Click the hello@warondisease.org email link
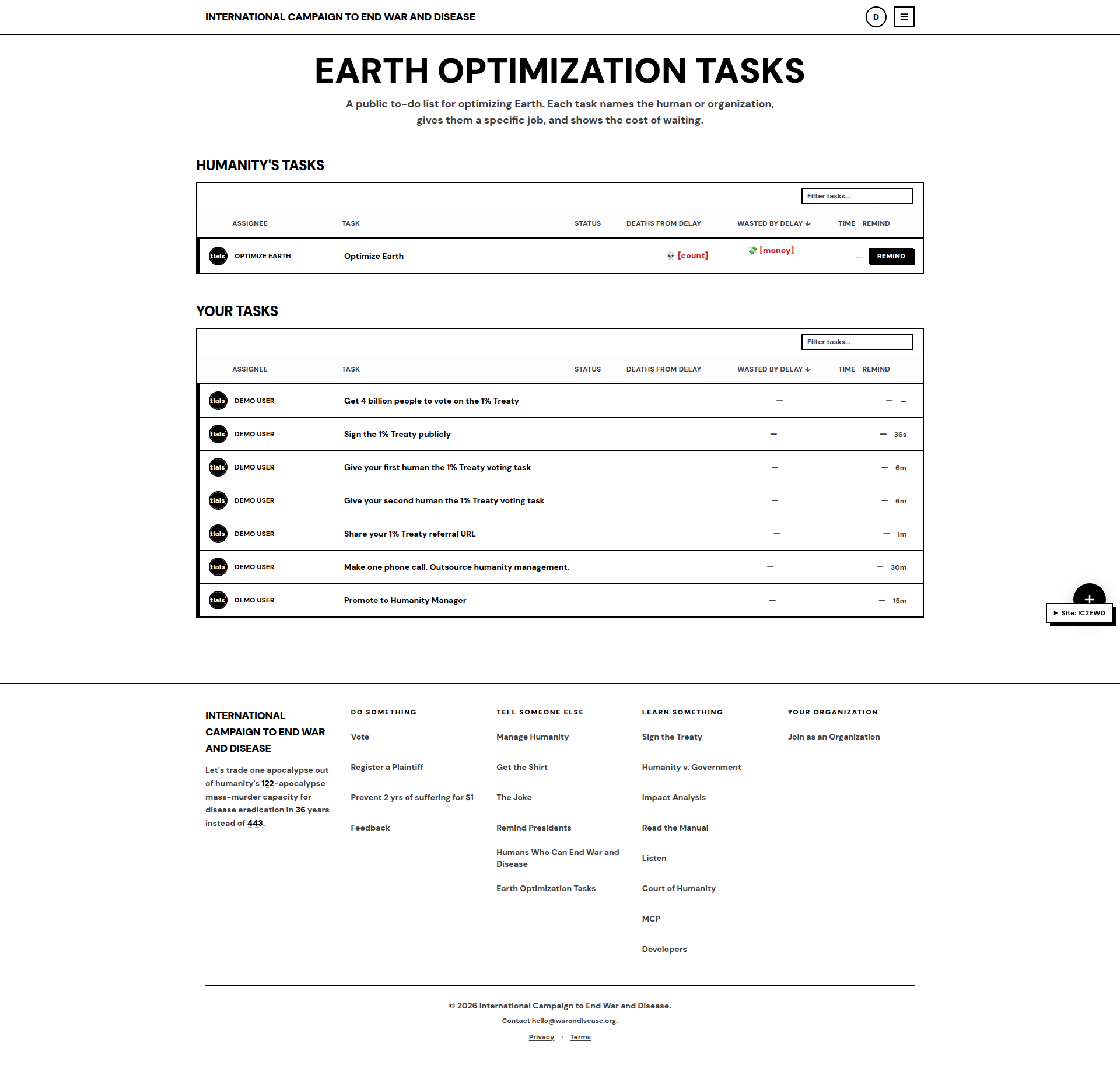1120x1065 pixels. (573, 1021)
